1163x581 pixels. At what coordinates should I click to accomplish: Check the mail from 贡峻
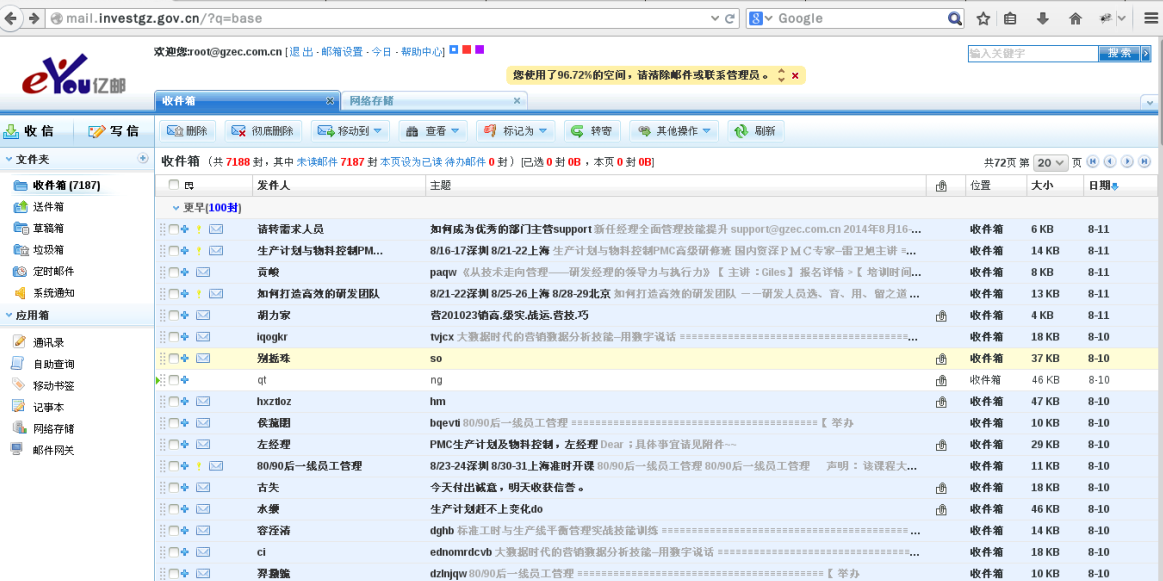click(174, 272)
